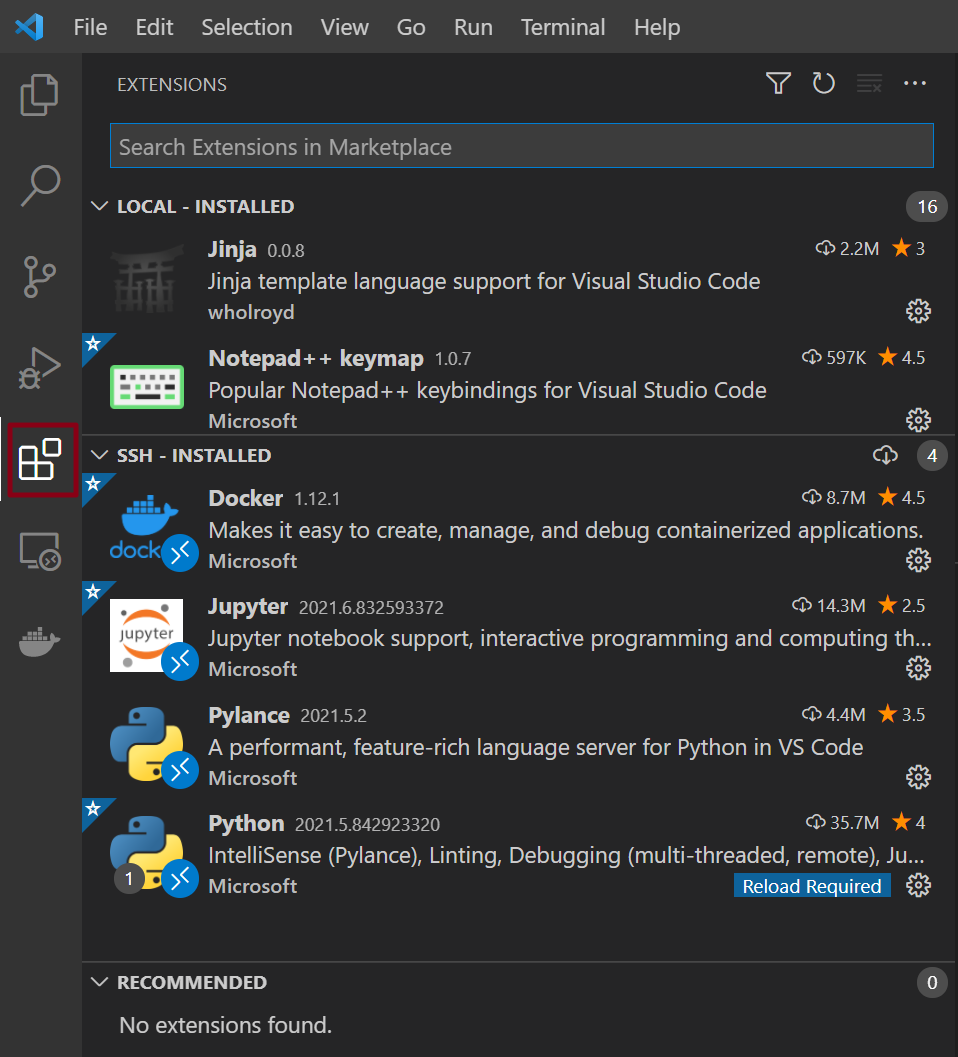
Task: Click the wholroyd publisher name
Action: click(251, 312)
